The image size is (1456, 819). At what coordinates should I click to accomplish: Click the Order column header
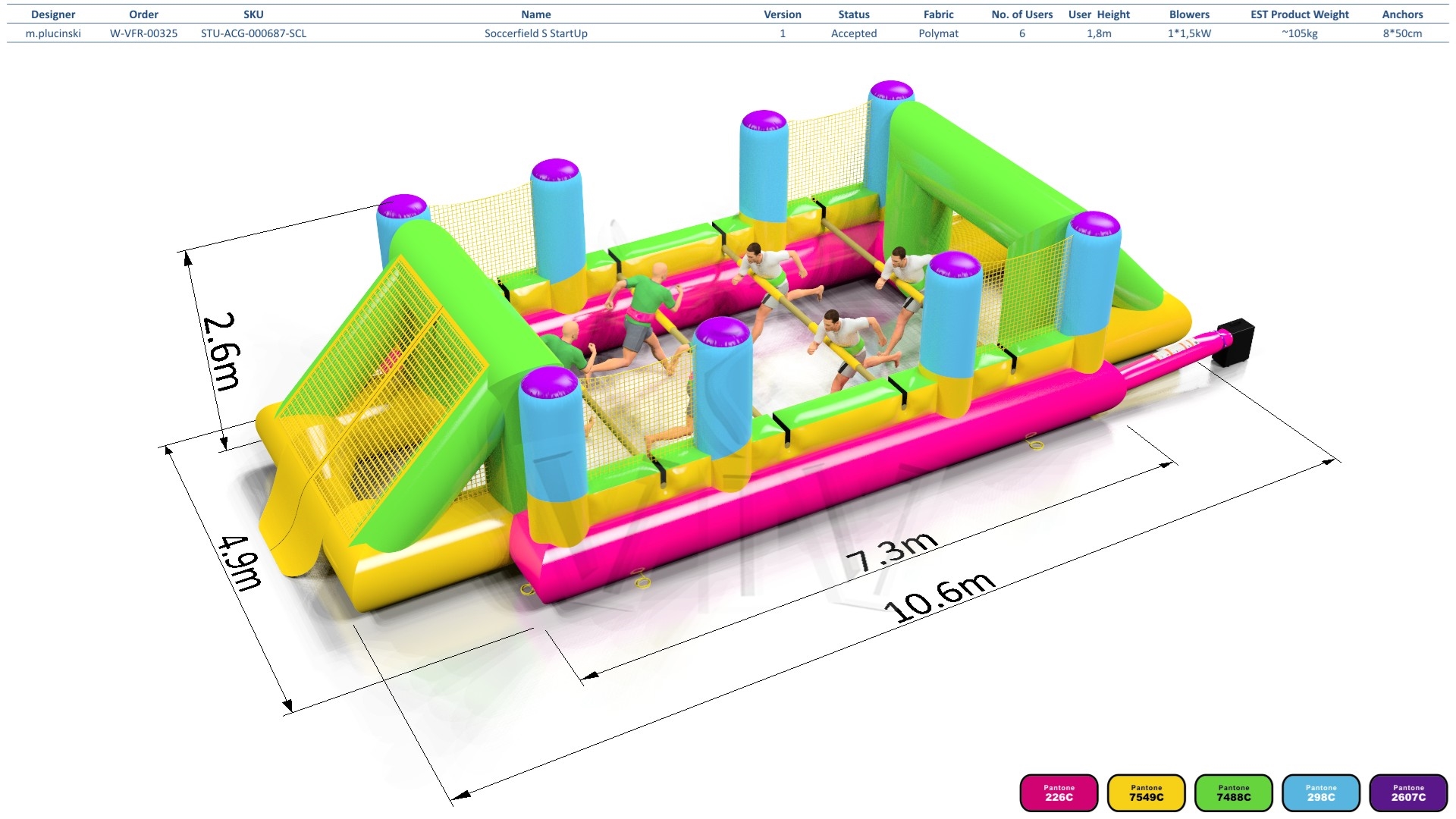[x=143, y=14]
